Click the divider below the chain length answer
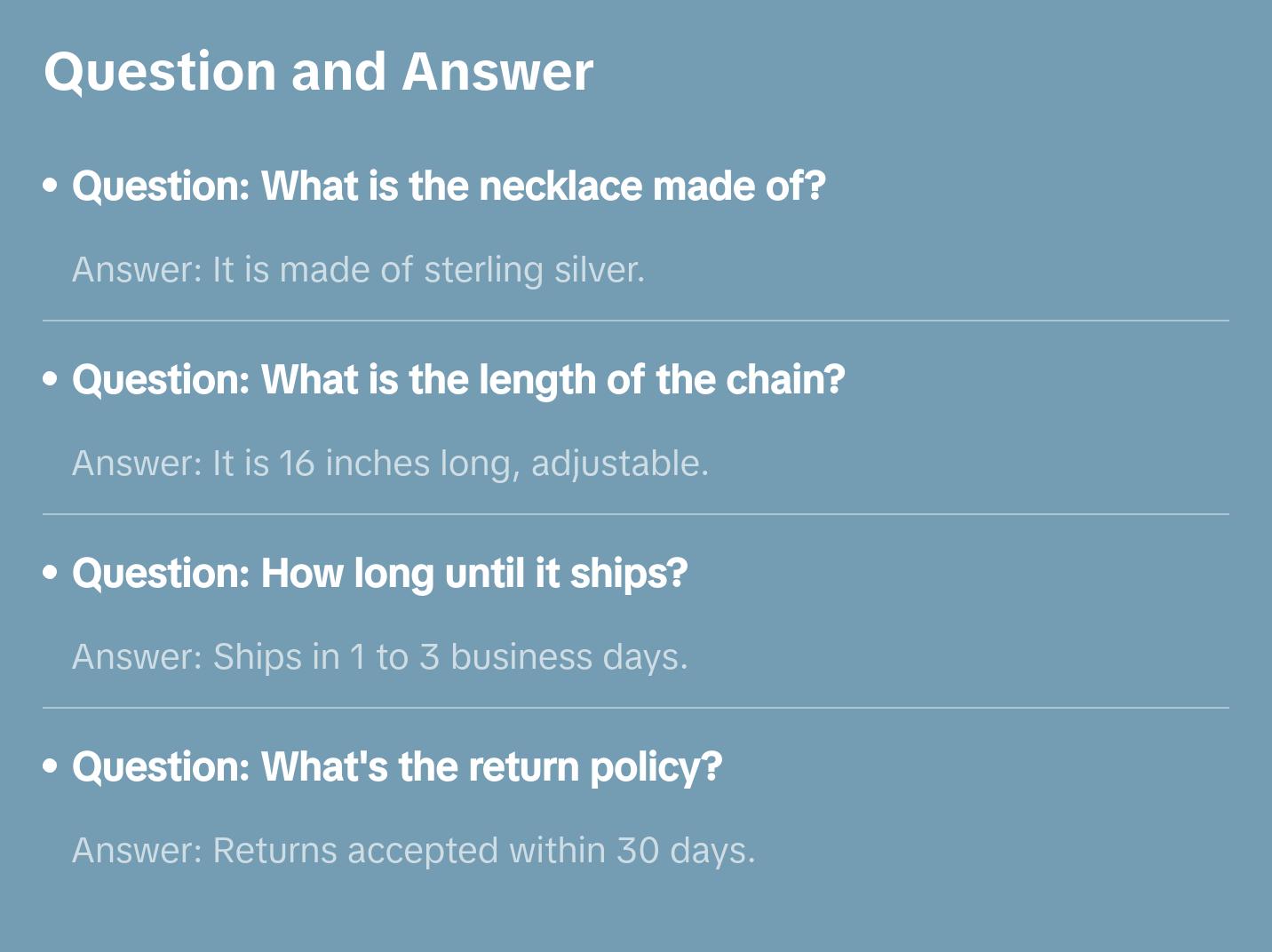This screenshot has width=1272, height=952. pyautogui.click(x=636, y=514)
